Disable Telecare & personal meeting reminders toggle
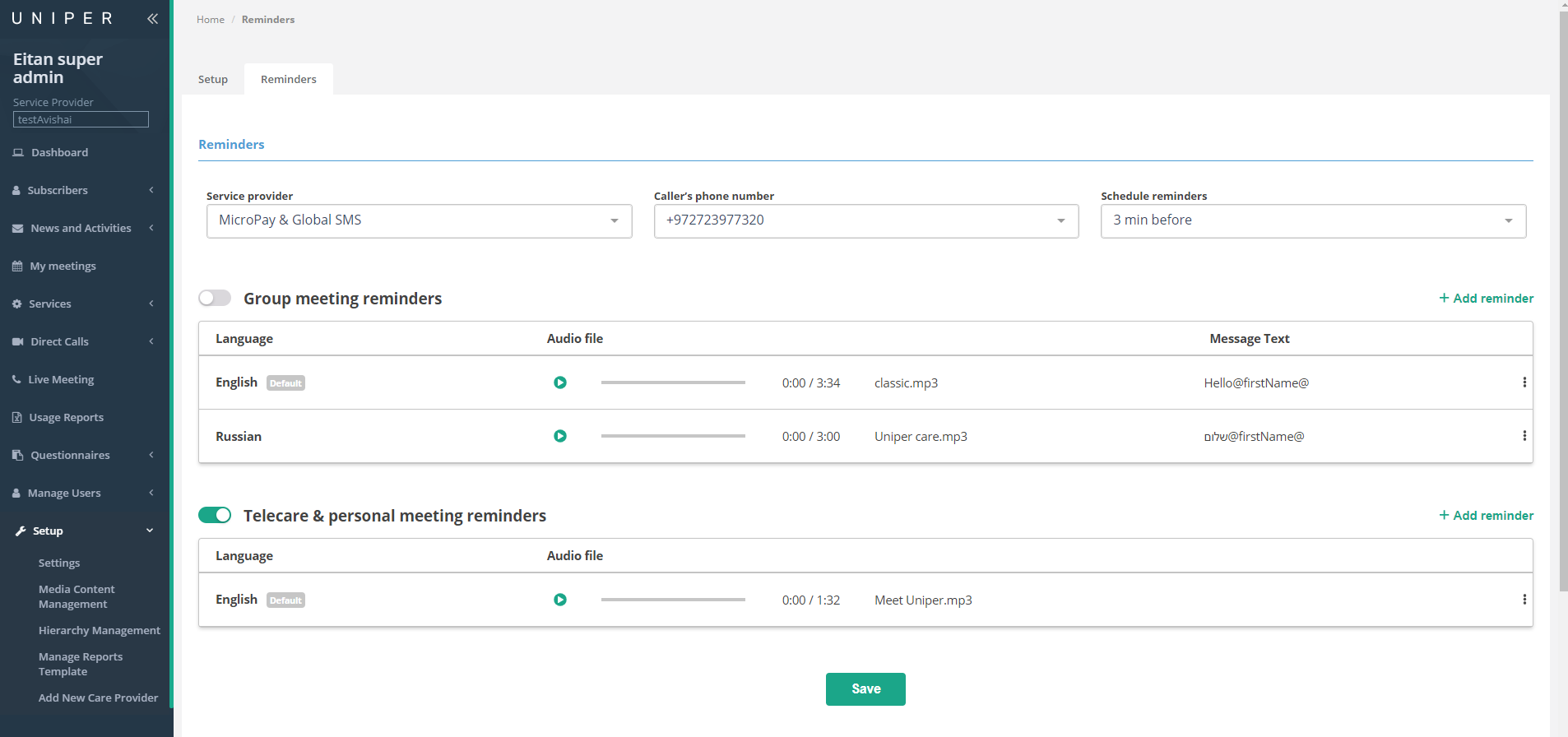 pos(215,515)
